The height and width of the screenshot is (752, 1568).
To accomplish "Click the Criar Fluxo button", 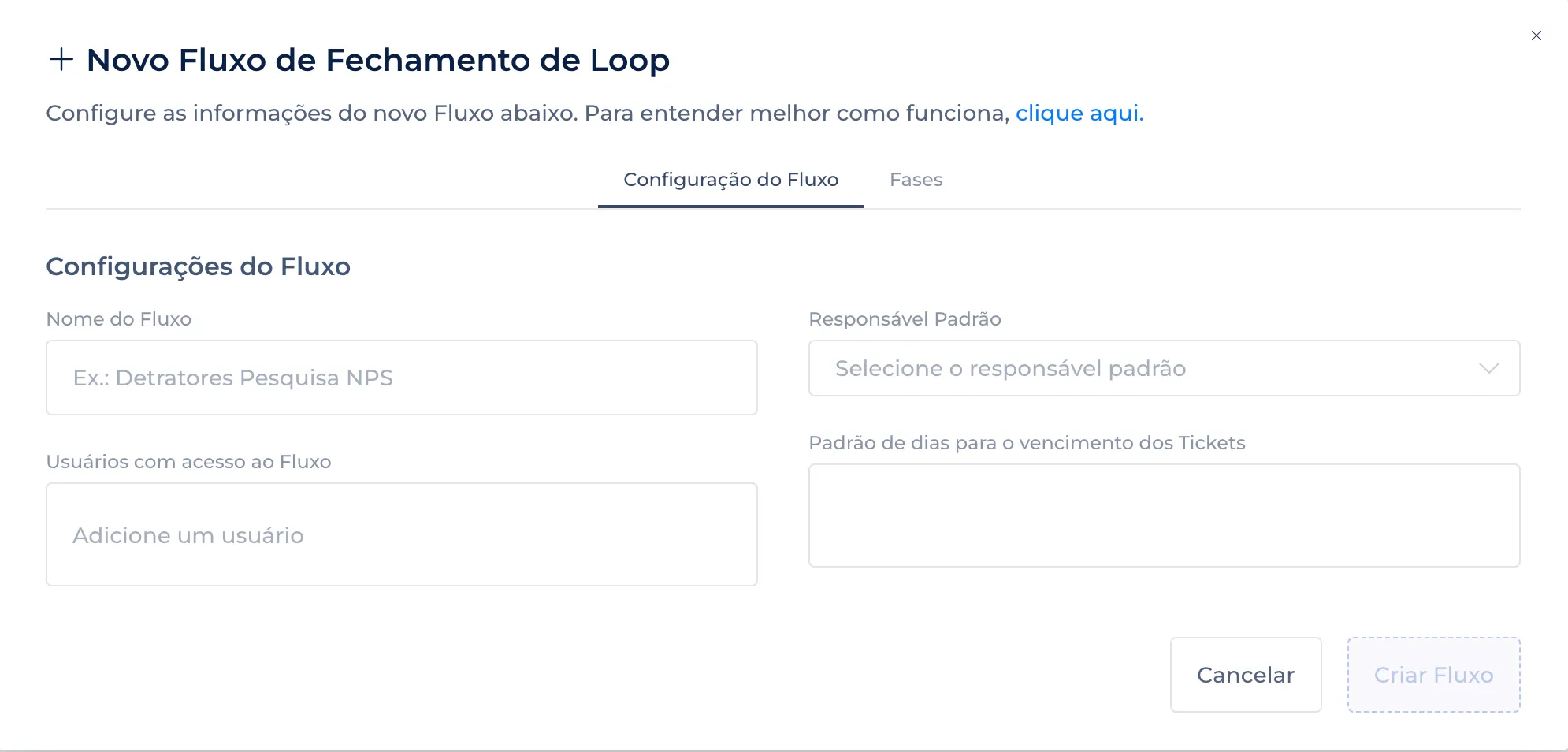I will tap(1433, 675).
